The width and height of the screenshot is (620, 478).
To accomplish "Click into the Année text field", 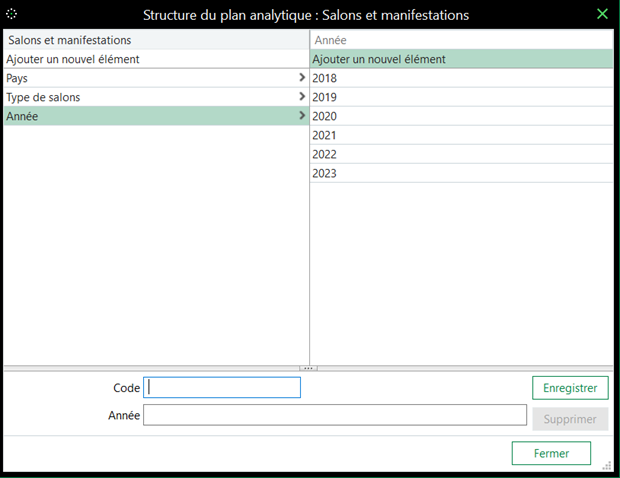I will click(x=334, y=415).
